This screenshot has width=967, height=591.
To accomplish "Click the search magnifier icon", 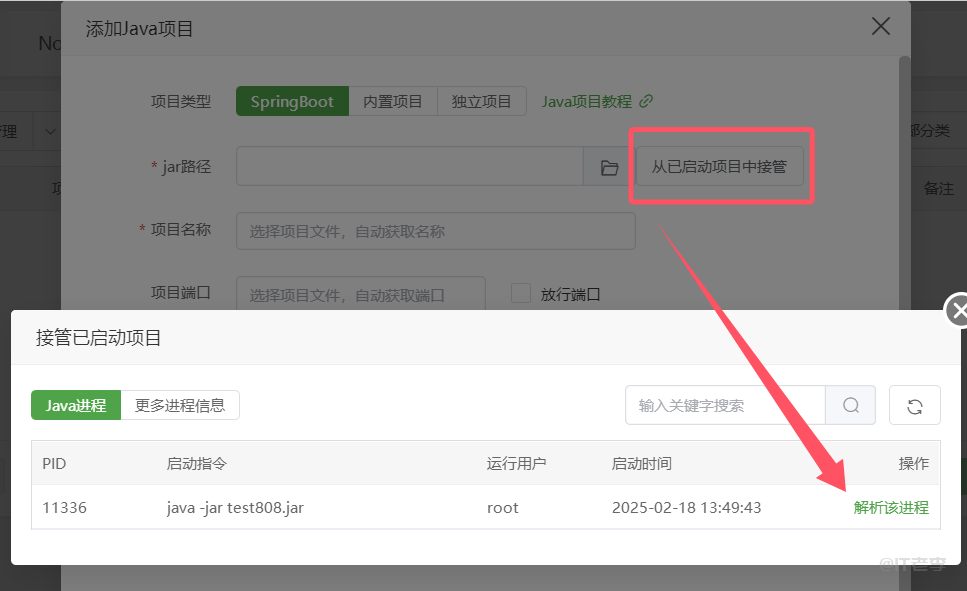I will click(849, 404).
